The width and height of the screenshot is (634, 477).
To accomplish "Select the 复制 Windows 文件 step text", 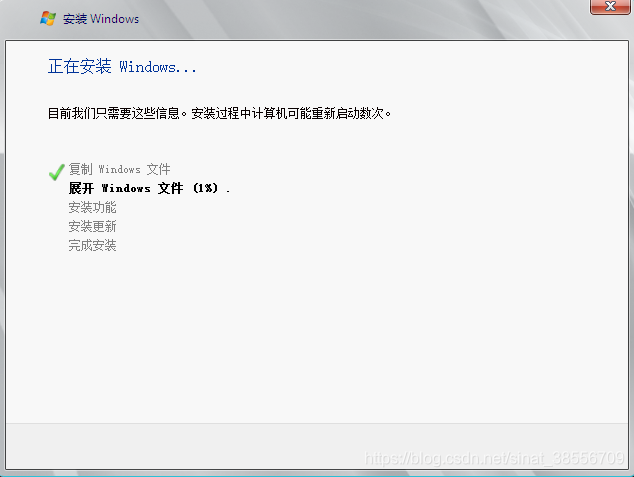I will coord(119,169).
